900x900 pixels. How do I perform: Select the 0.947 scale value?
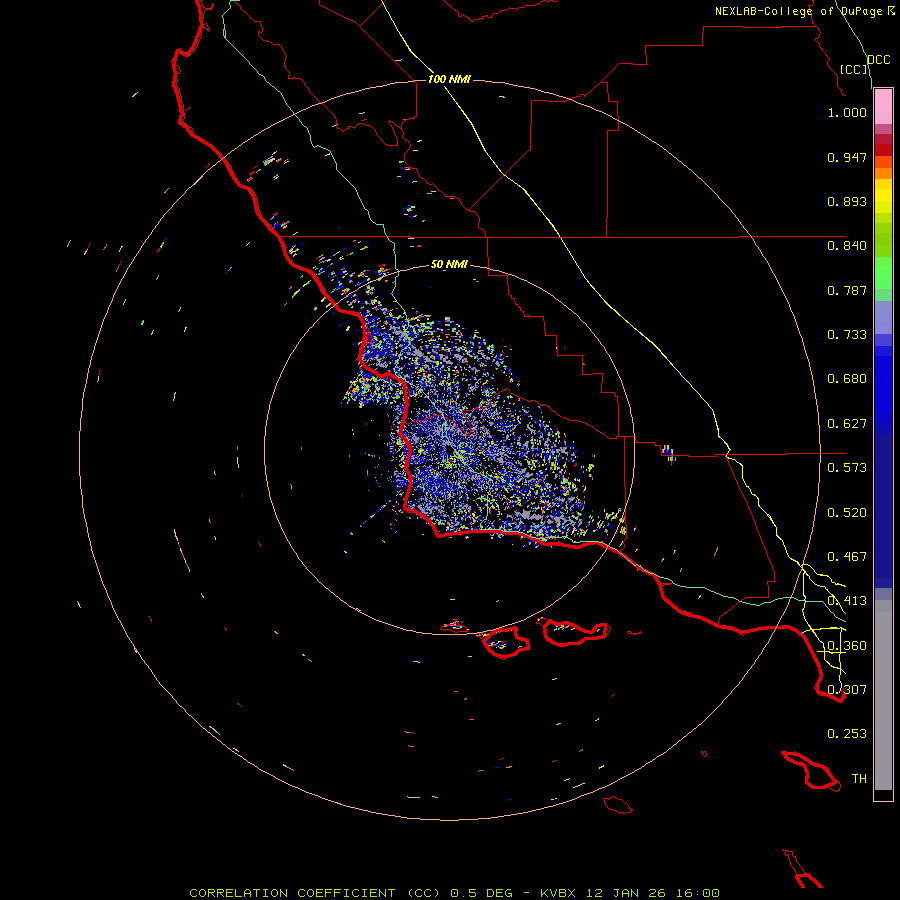[x=847, y=157]
